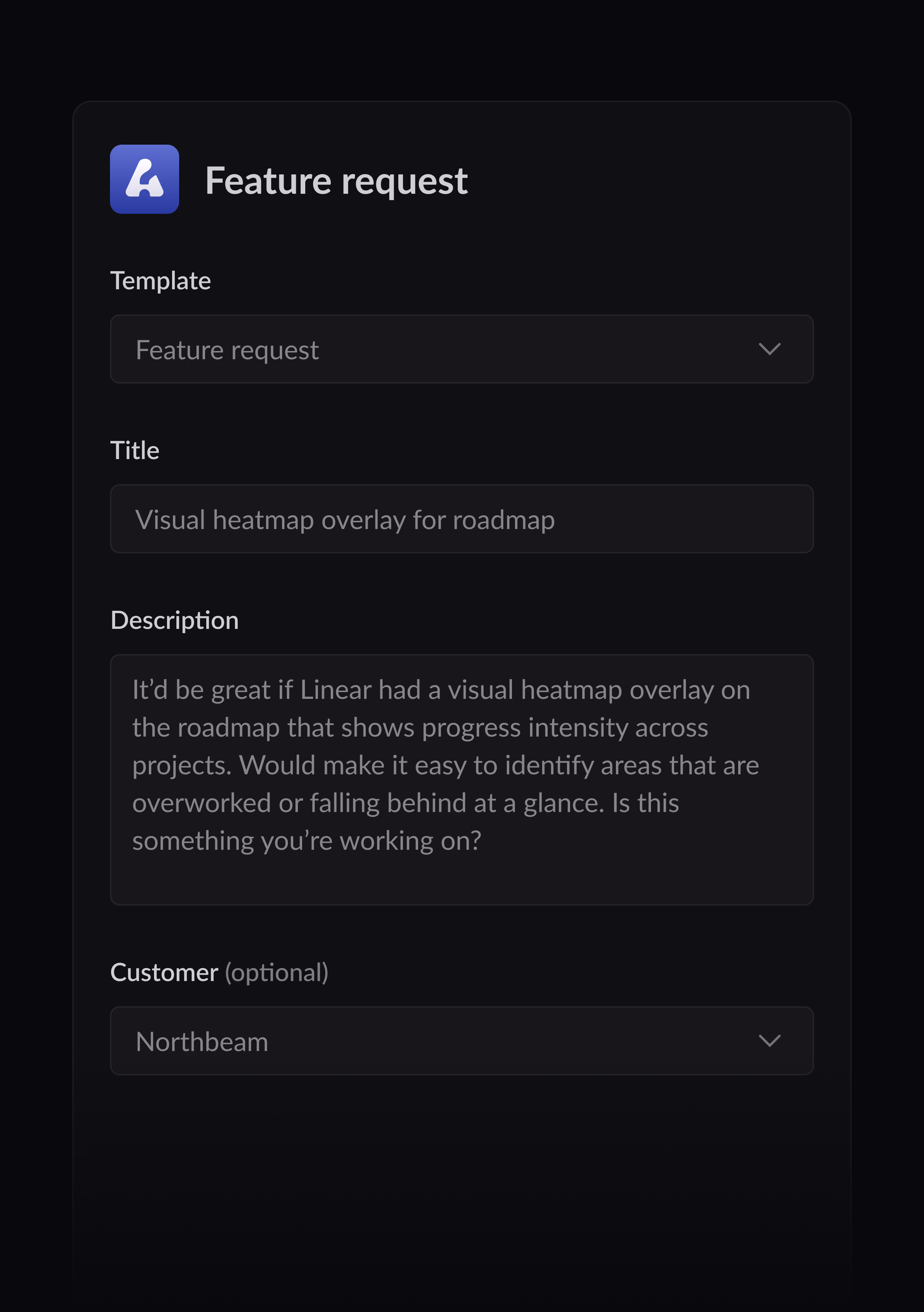Viewport: 924px width, 1312px height.
Task: Click the Title field label
Action: click(x=136, y=450)
